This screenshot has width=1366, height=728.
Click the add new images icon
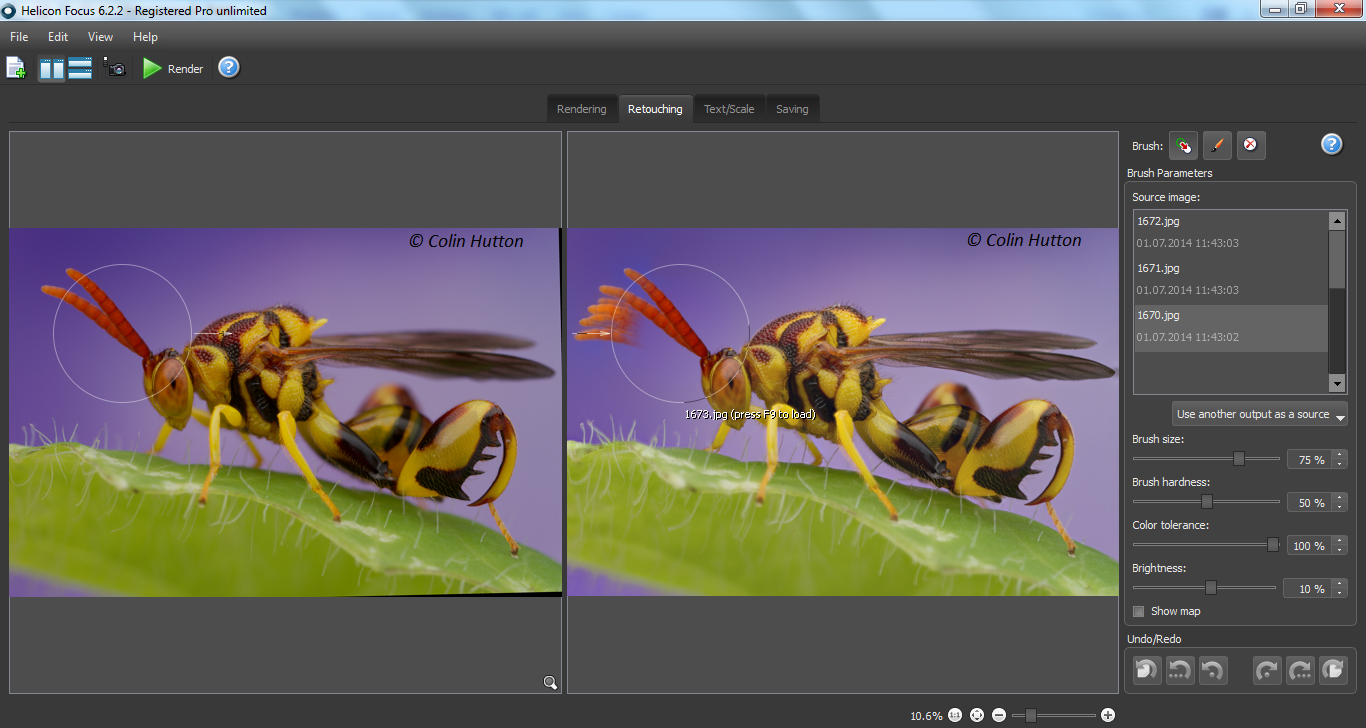15,68
